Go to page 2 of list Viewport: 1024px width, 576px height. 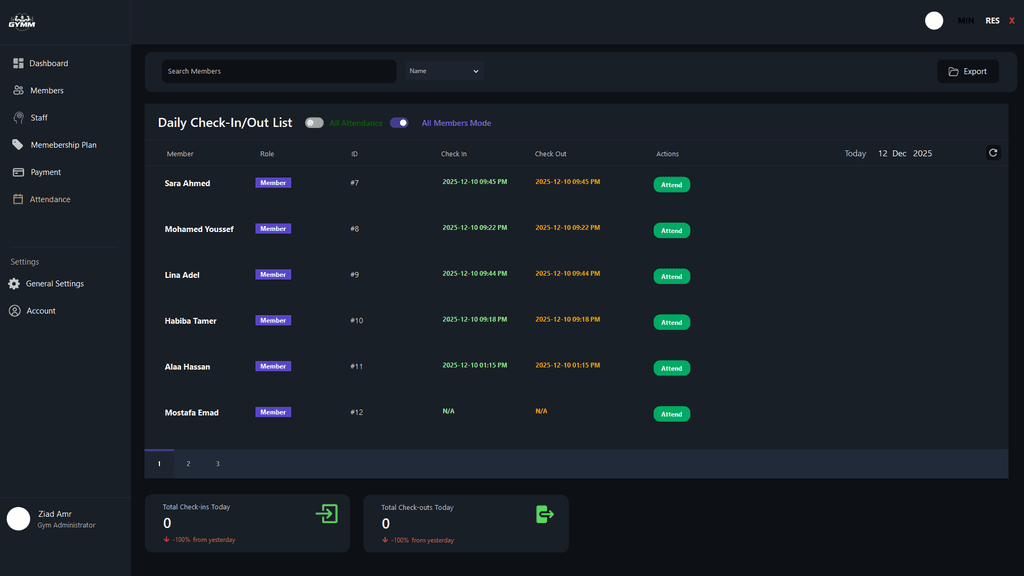pos(188,464)
